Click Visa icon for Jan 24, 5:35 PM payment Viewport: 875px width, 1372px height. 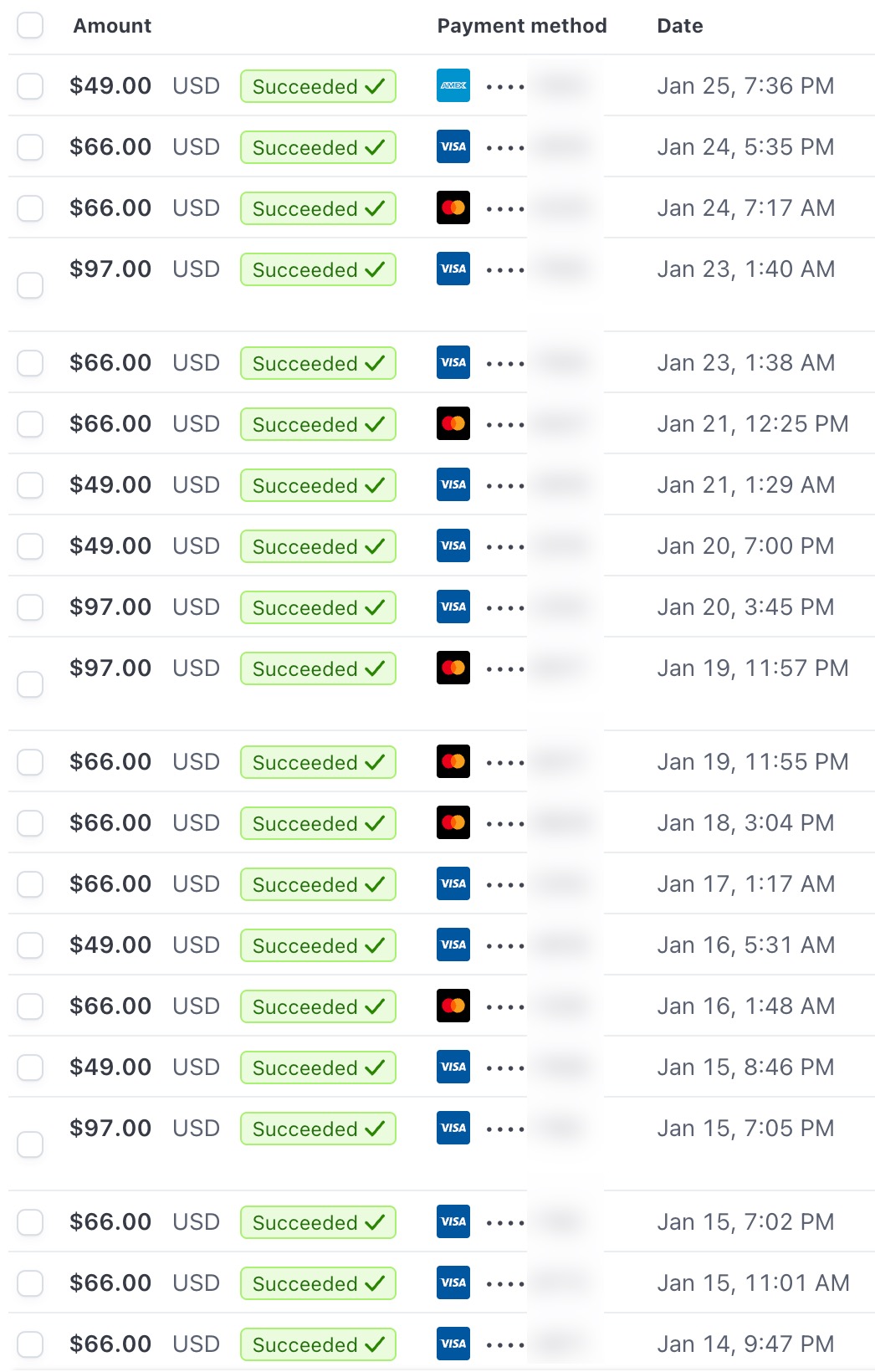[x=453, y=146]
